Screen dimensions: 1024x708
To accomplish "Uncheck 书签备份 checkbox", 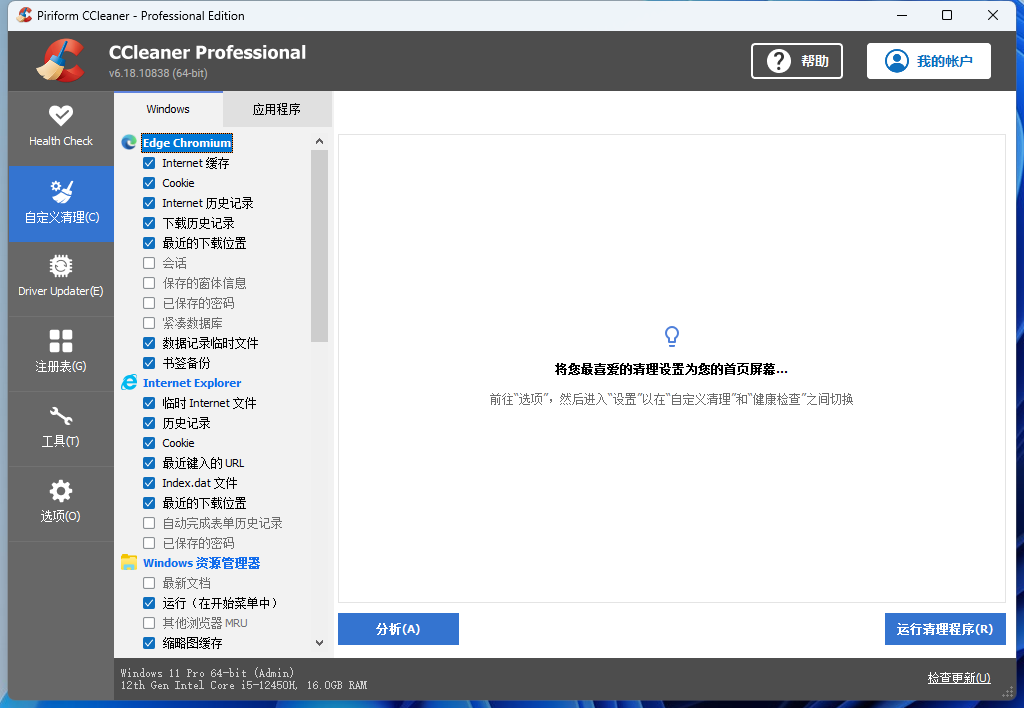I will (149, 362).
